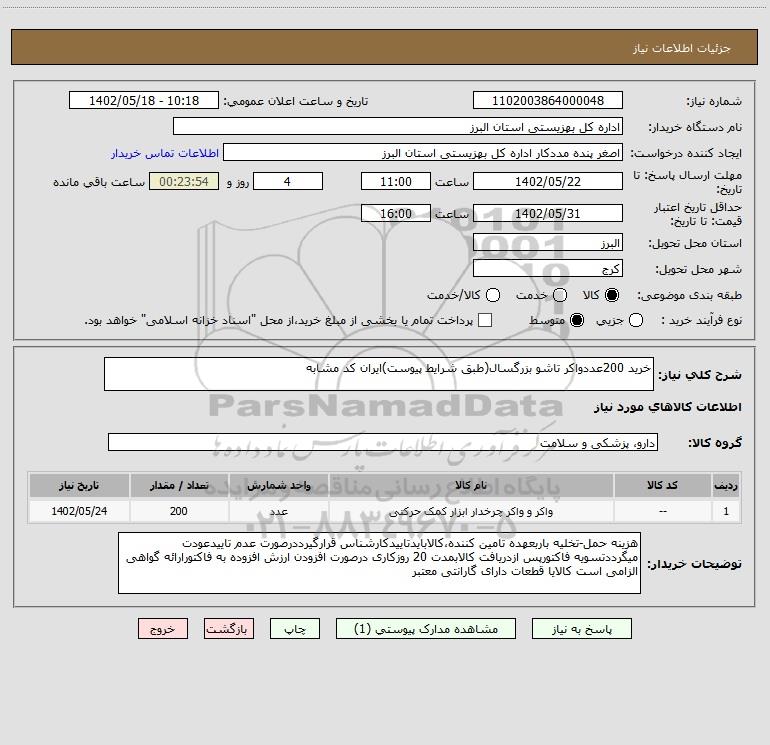Viewport: 770px width, 745px height.
Task: Click row number 1 cell
Action: pos(726,511)
